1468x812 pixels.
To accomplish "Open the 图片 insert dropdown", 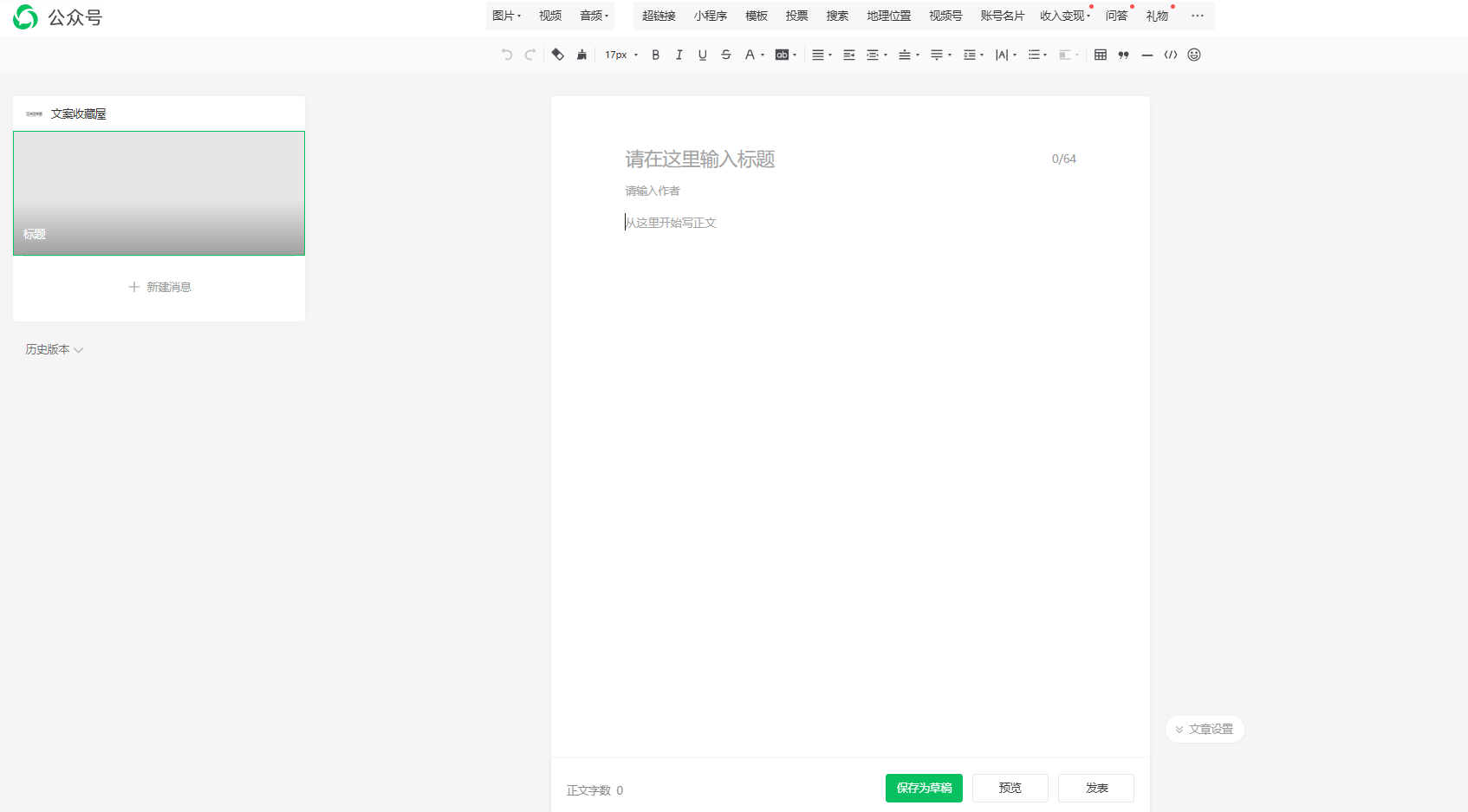I will pyautogui.click(x=506, y=16).
